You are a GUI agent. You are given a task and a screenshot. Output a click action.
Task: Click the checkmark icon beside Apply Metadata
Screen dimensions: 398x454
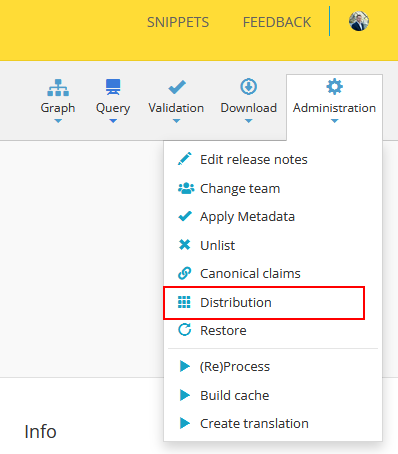pyautogui.click(x=185, y=216)
